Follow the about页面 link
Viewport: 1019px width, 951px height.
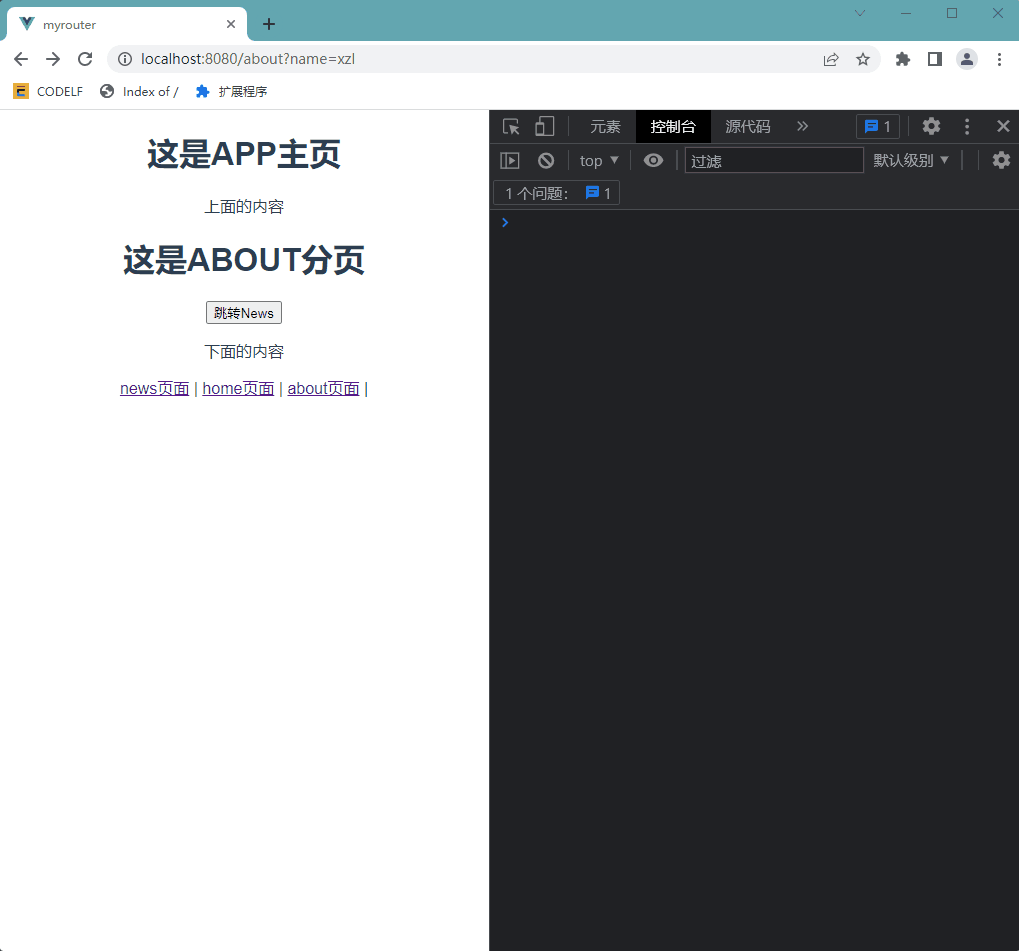click(324, 389)
